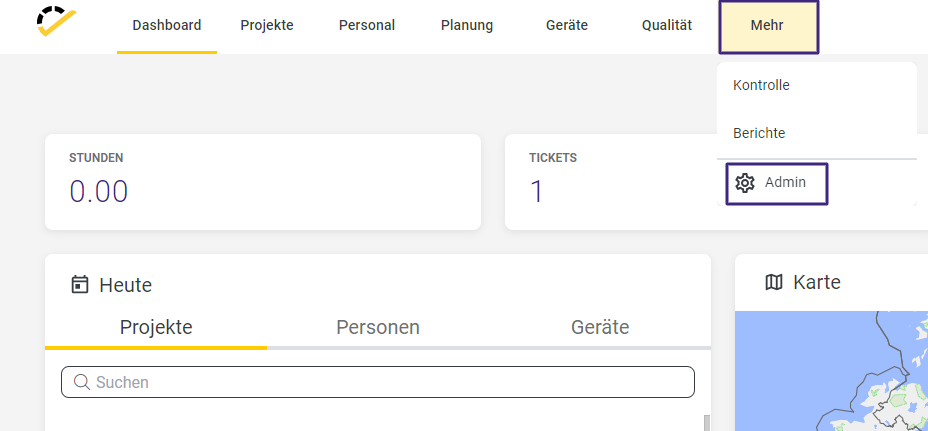
Task: Open the Qualität navigation tab
Action: pos(667,26)
